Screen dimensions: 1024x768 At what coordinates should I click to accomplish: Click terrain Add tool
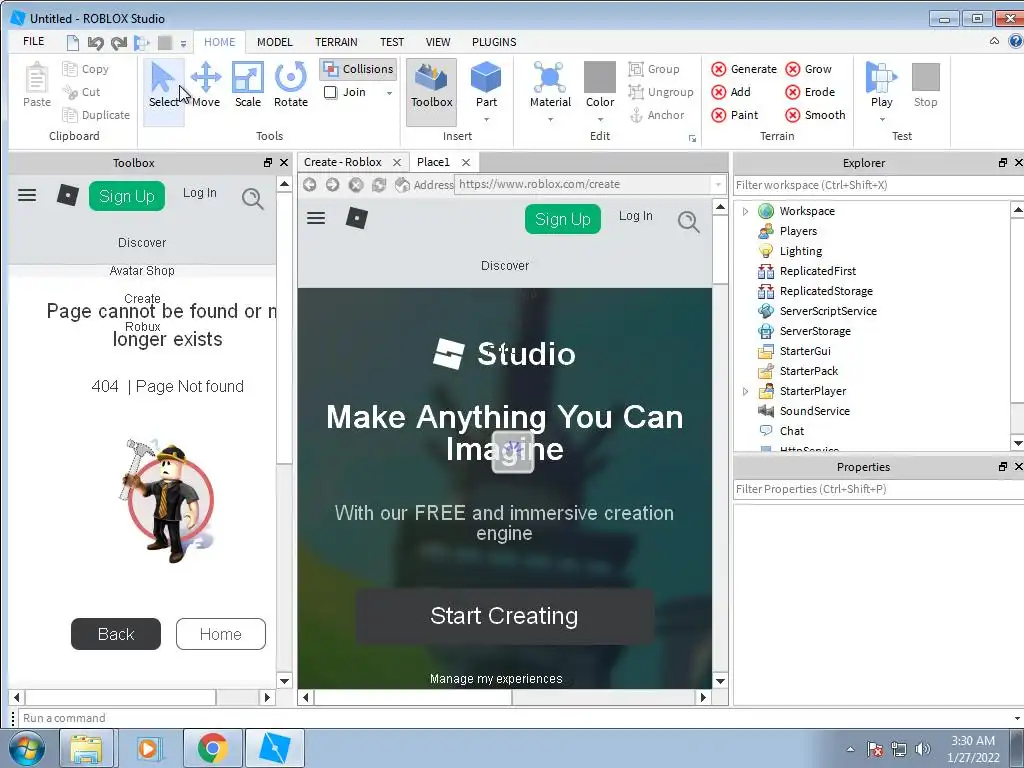(731, 92)
